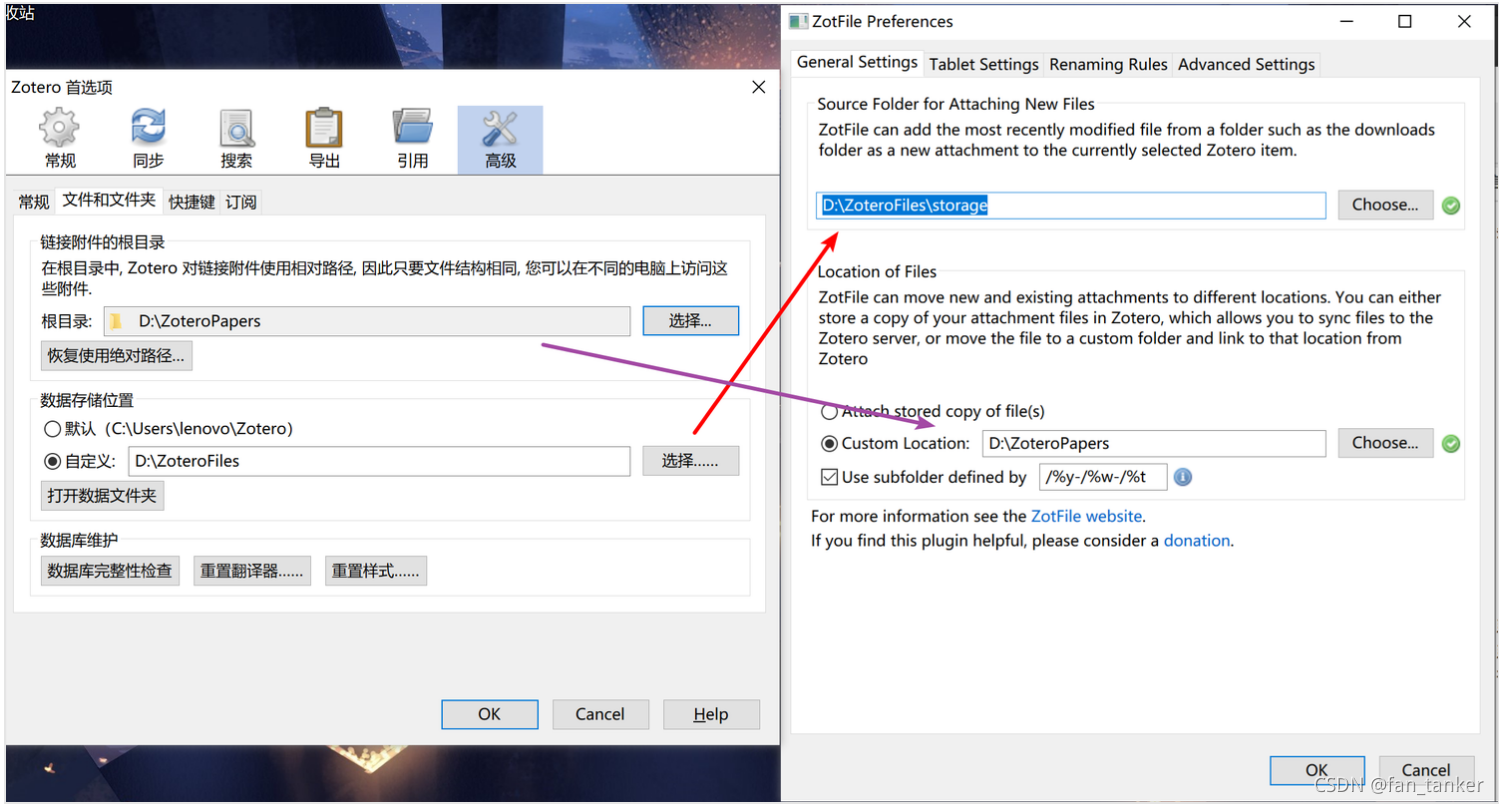
Task: Open the 导出 Export clipboard icon pane
Action: [324, 139]
